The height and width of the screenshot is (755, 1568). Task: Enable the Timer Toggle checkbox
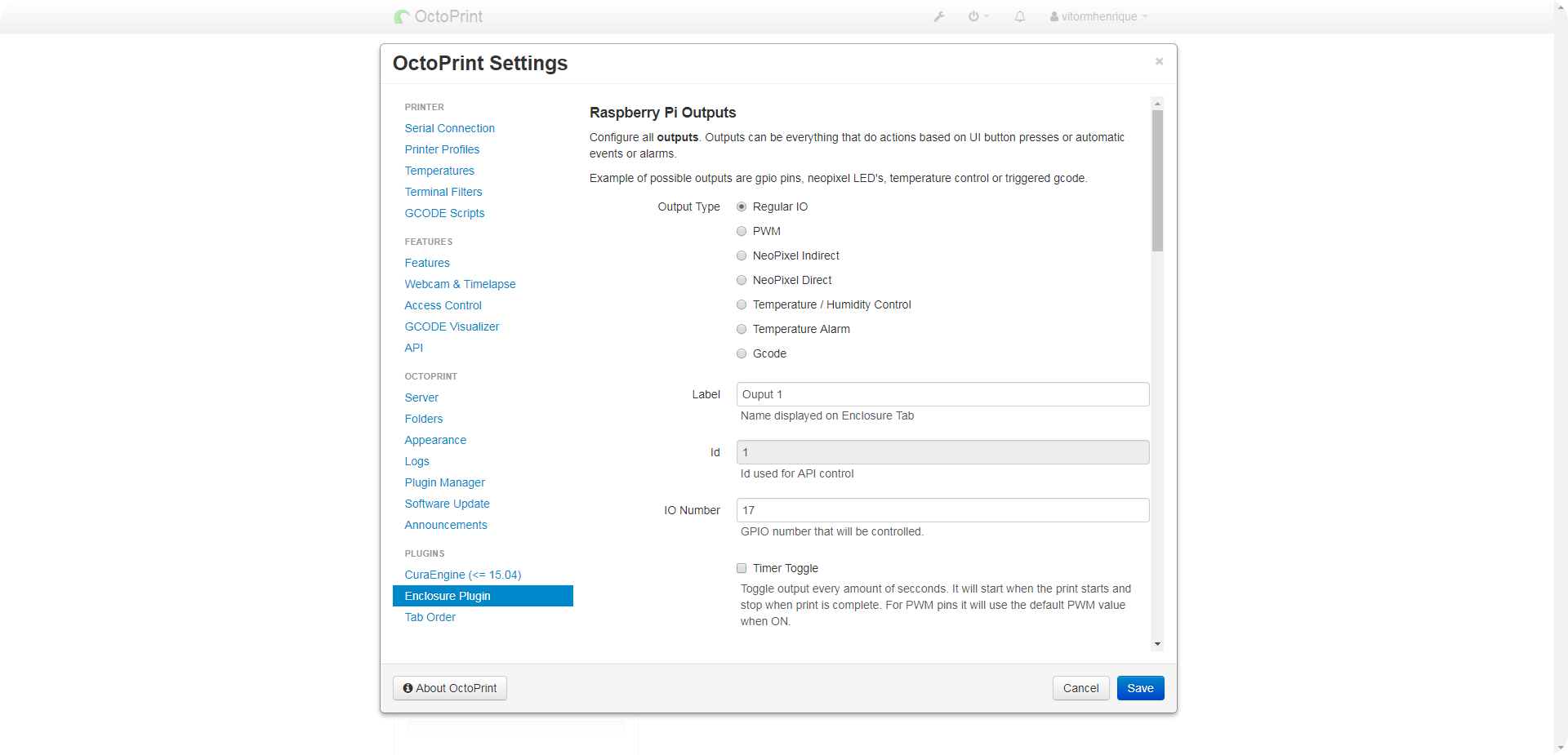(742, 568)
